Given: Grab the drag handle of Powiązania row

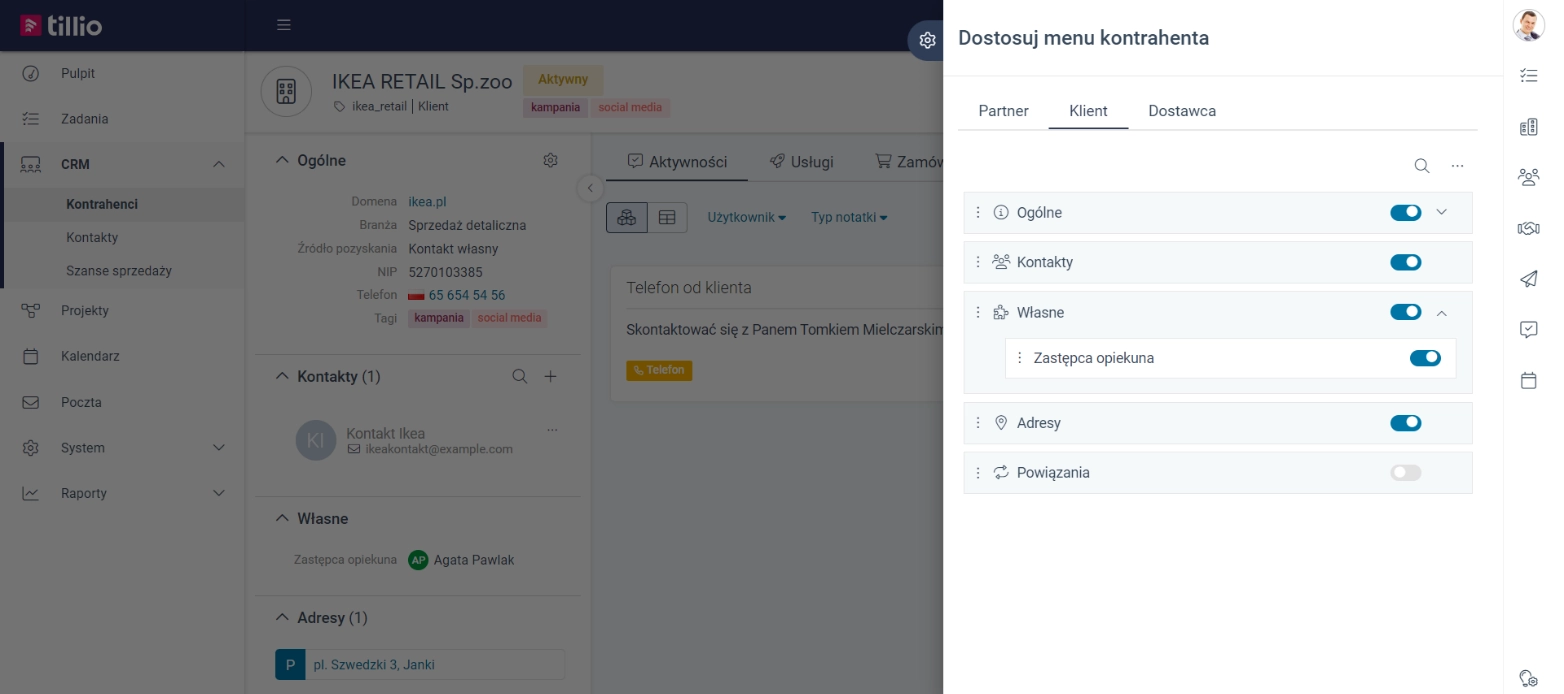Looking at the screenshot, I should 978,472.
